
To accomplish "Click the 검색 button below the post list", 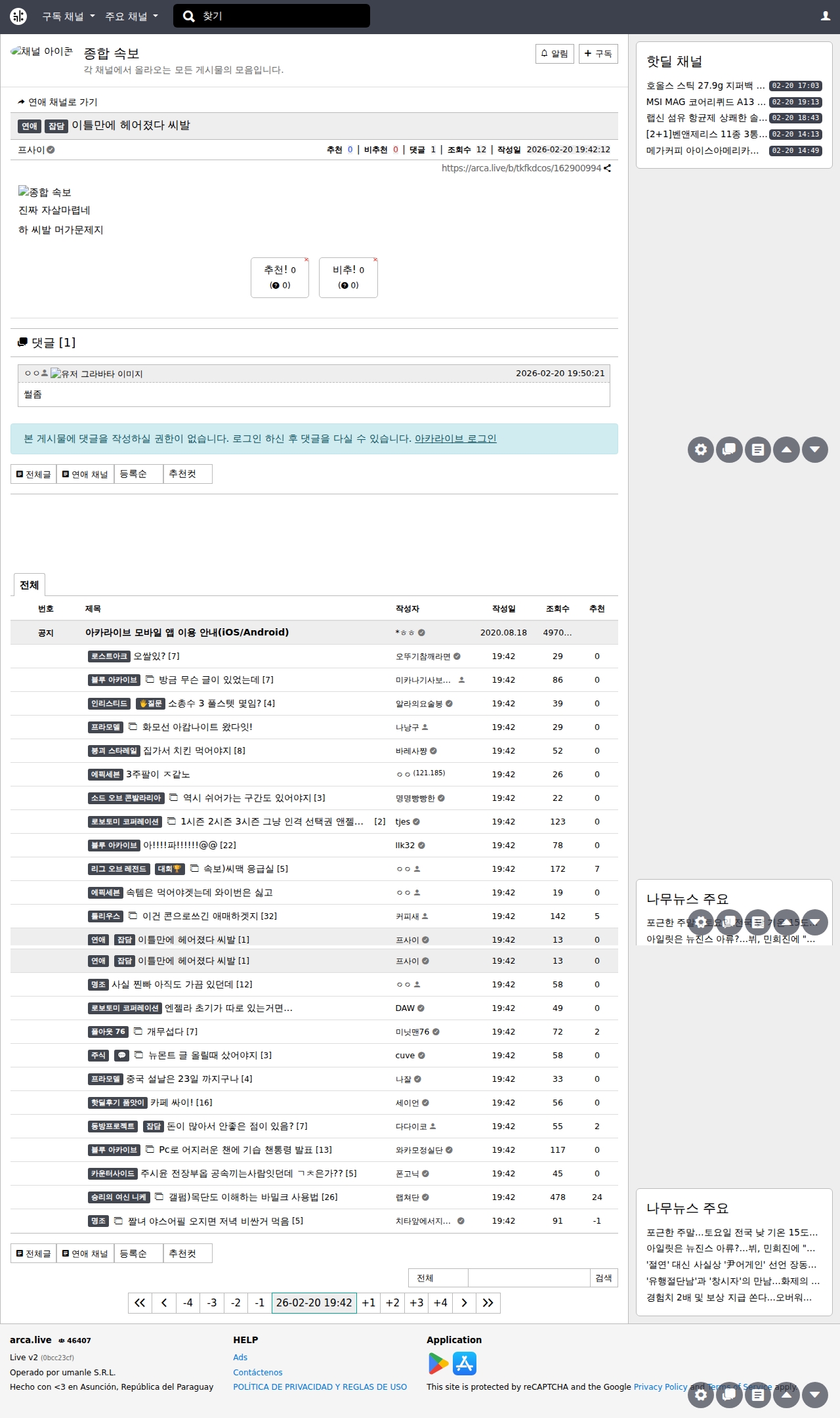I will (604, 1278).
